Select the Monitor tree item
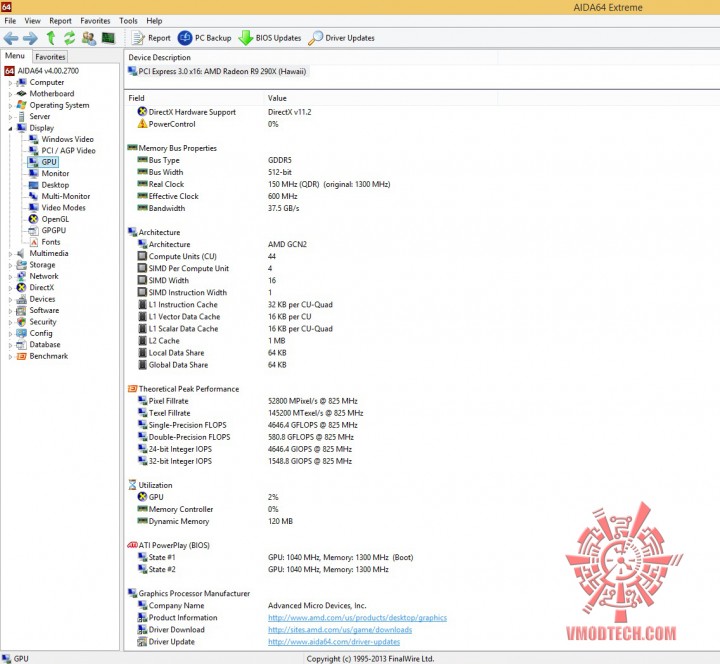The height and width of the screenshot is (664, 720). (55, 173)
